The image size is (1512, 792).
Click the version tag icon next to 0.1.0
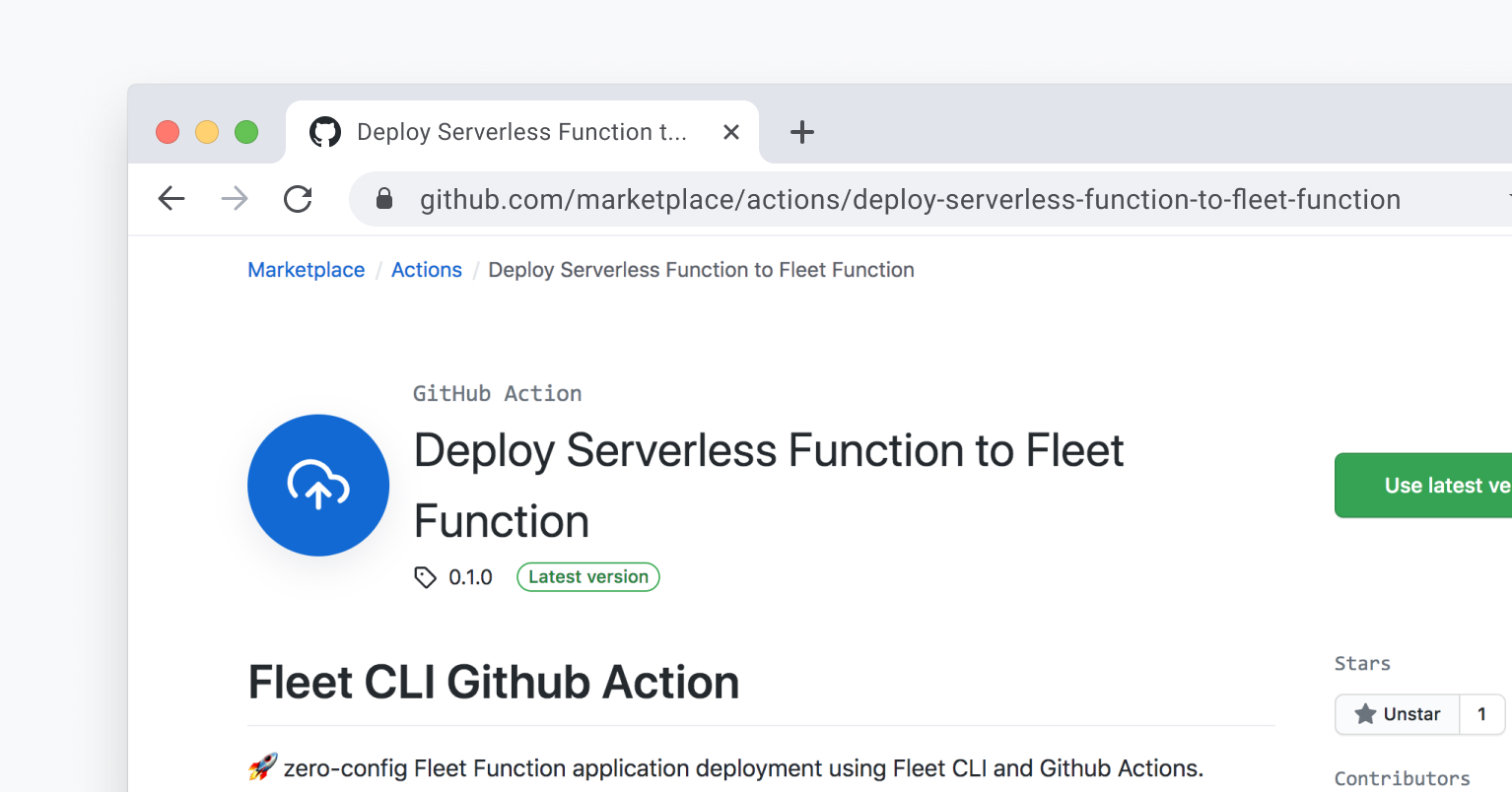425,576
